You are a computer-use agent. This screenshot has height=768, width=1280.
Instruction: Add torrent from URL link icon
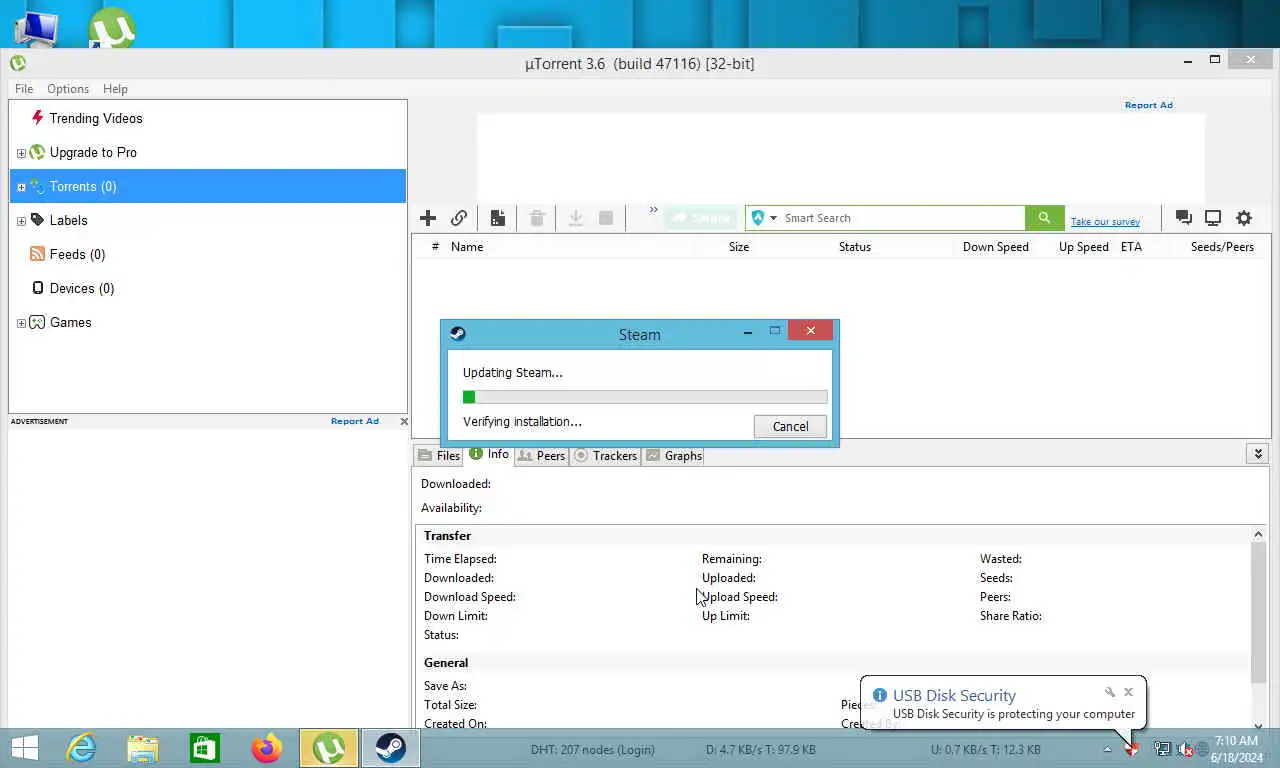459,218
